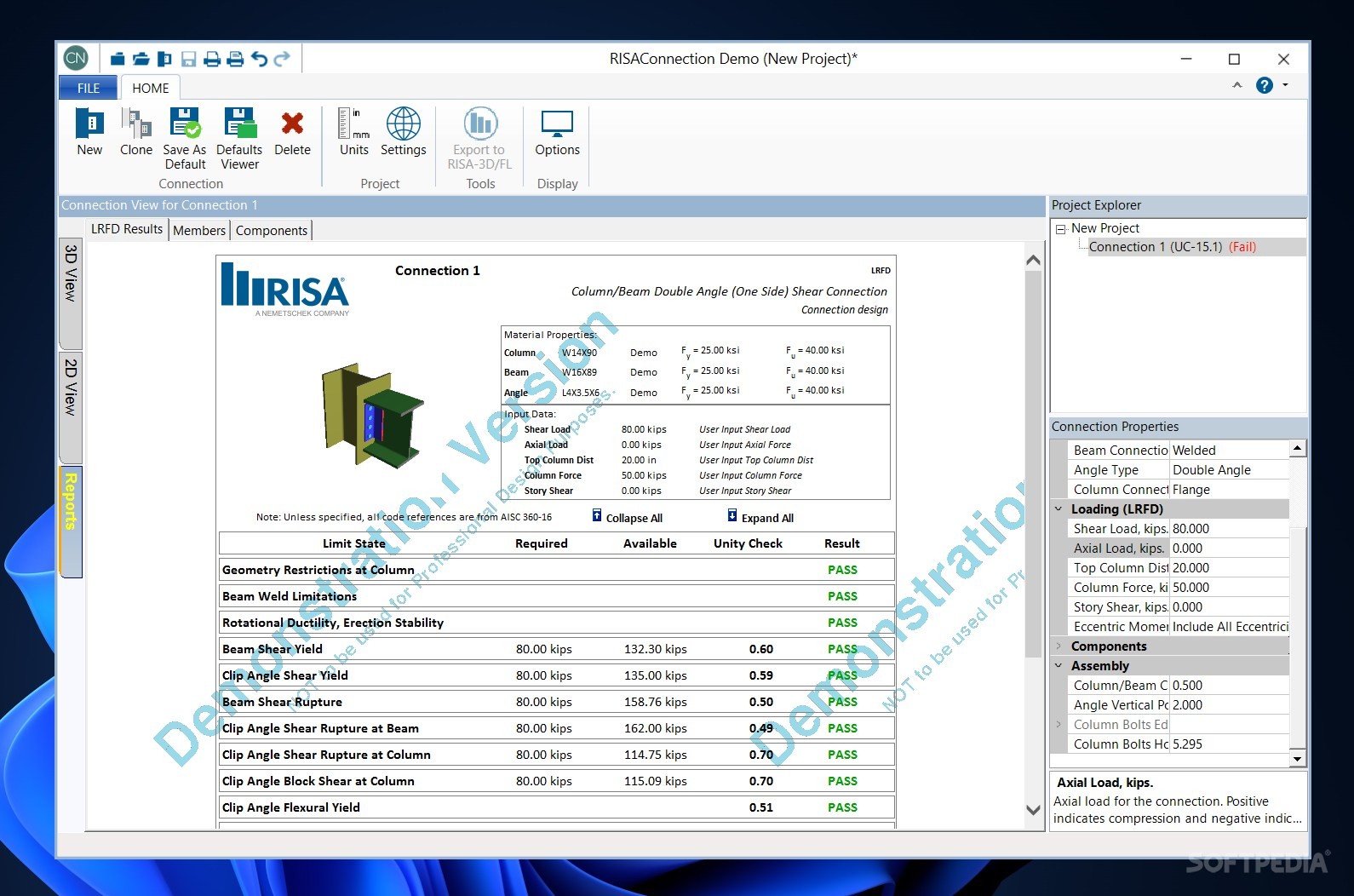Click the print report icon with page
Image resolution: width=1354 pixels, height=896 pixels.
[x=235, y=59]
